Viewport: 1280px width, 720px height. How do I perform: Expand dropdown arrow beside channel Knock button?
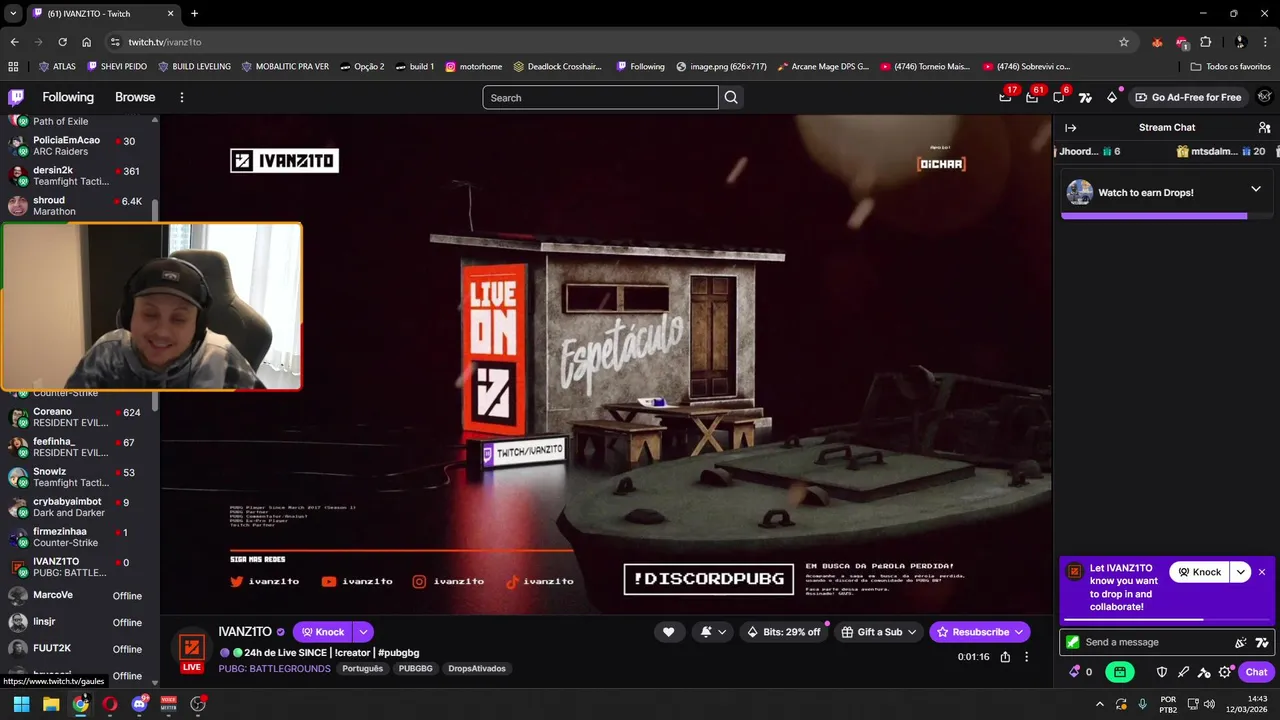pyautogui.click(x=364, y=632)
